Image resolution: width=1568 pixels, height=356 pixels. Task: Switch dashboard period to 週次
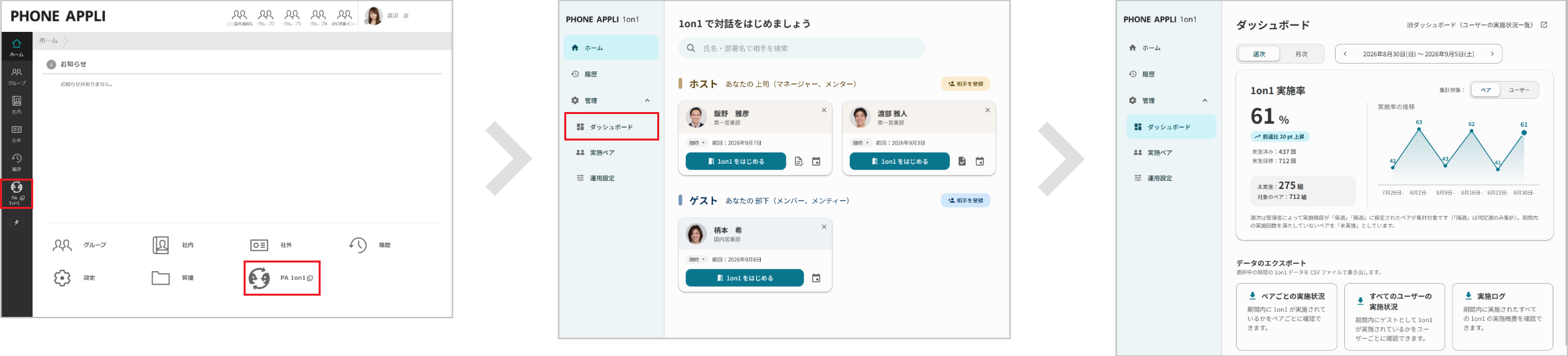pyautogui.click(x=1259, y=54)
